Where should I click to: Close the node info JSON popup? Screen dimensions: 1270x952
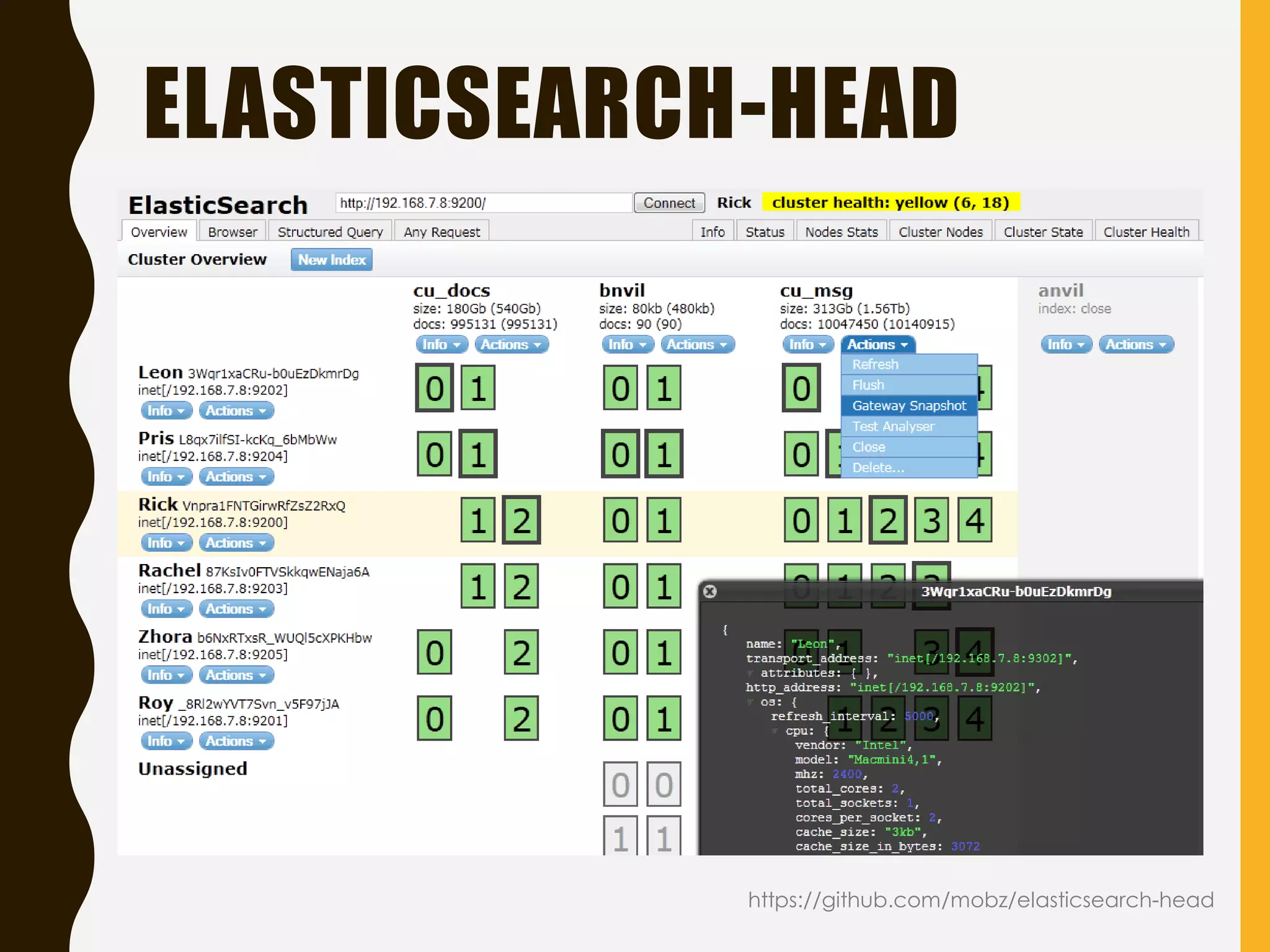pyautogui.click(x=710, y=591)
